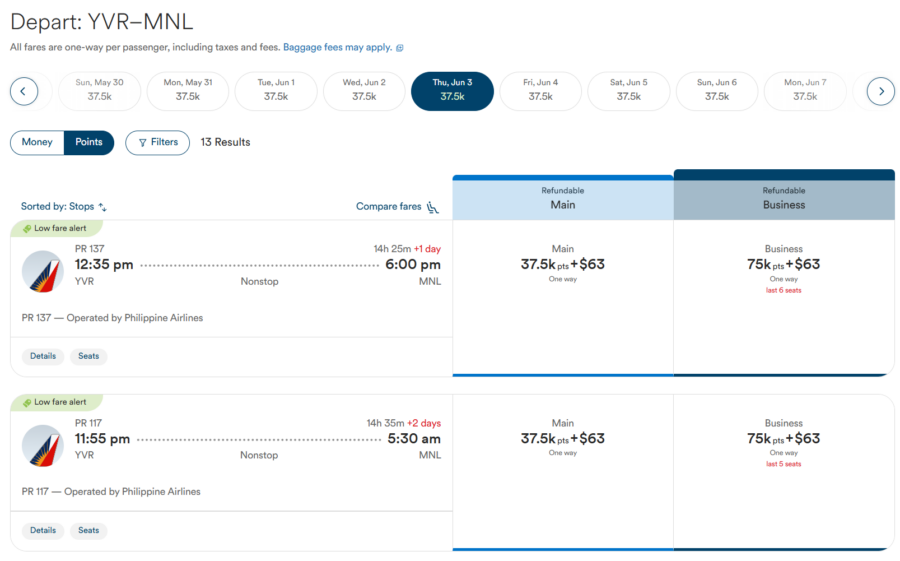Screen dimensions: 900x561
Task: Click the Refundable Business column header
Action: tap(784, 195)
